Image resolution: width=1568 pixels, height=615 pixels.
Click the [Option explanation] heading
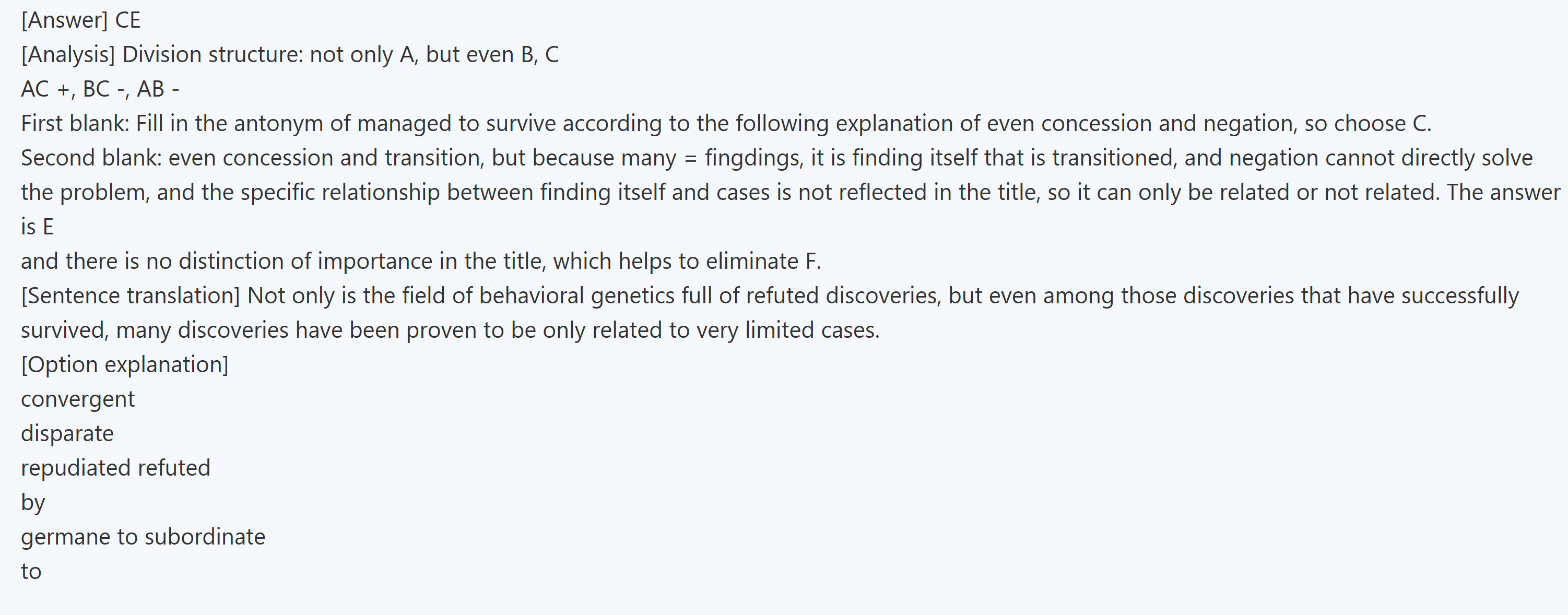tap(125, 365)
